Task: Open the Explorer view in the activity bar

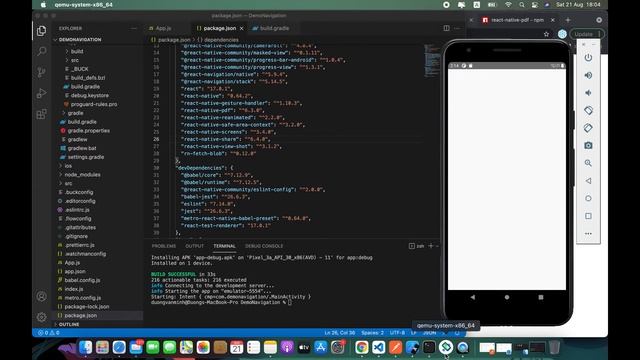Action: (41, 31)
